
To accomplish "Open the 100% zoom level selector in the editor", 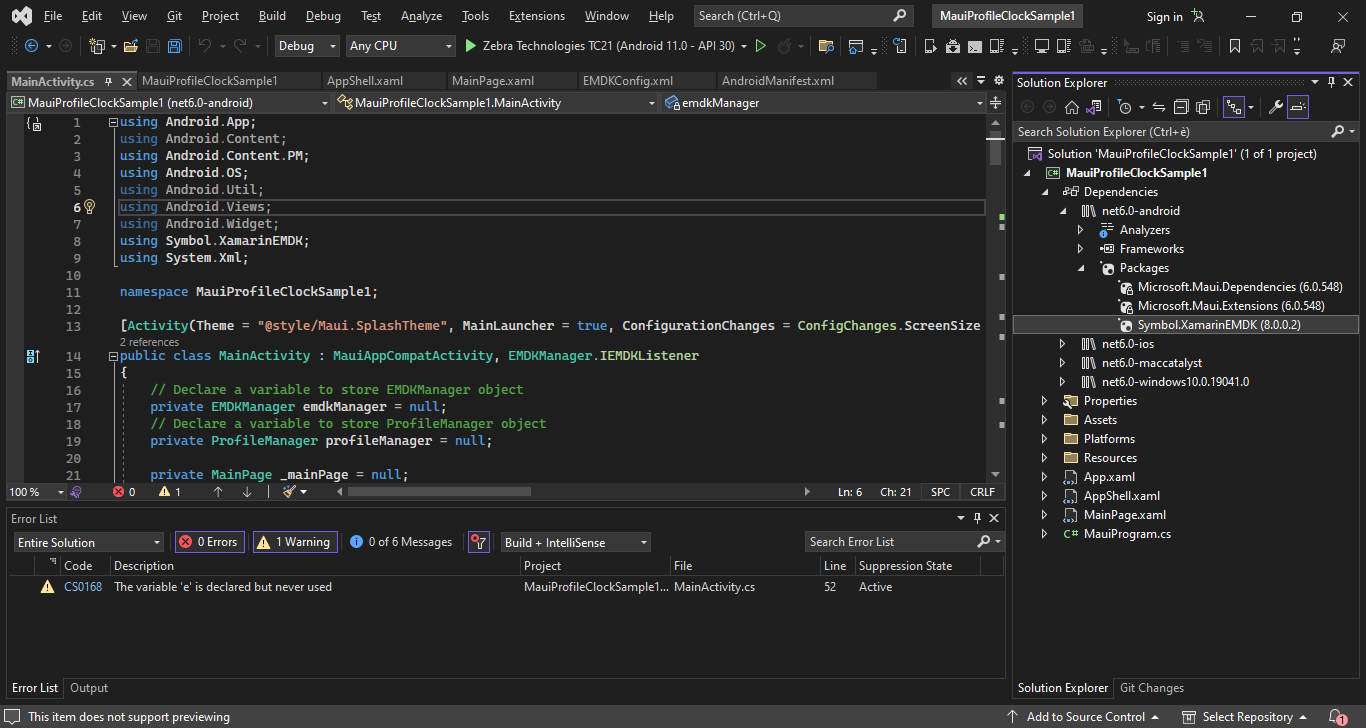I will click(35, 491).
